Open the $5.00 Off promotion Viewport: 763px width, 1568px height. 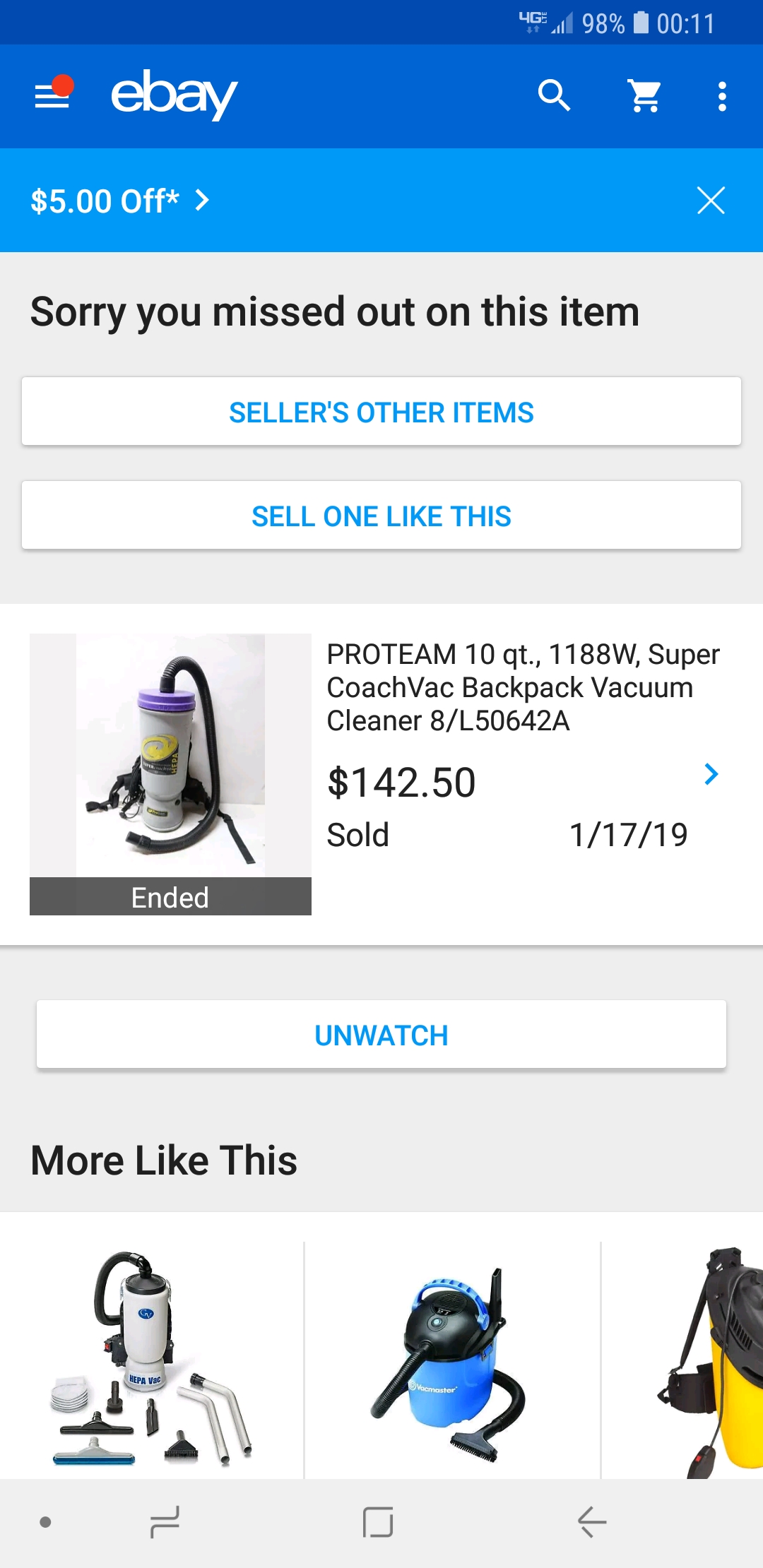click(105, 201)
